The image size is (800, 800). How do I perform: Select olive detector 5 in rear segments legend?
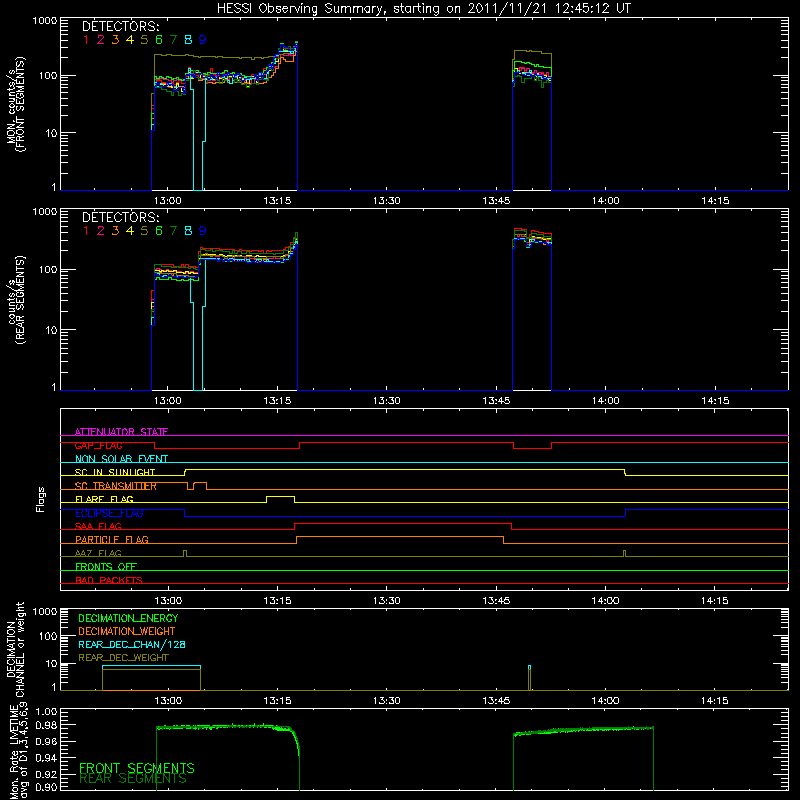click(144, 231)
